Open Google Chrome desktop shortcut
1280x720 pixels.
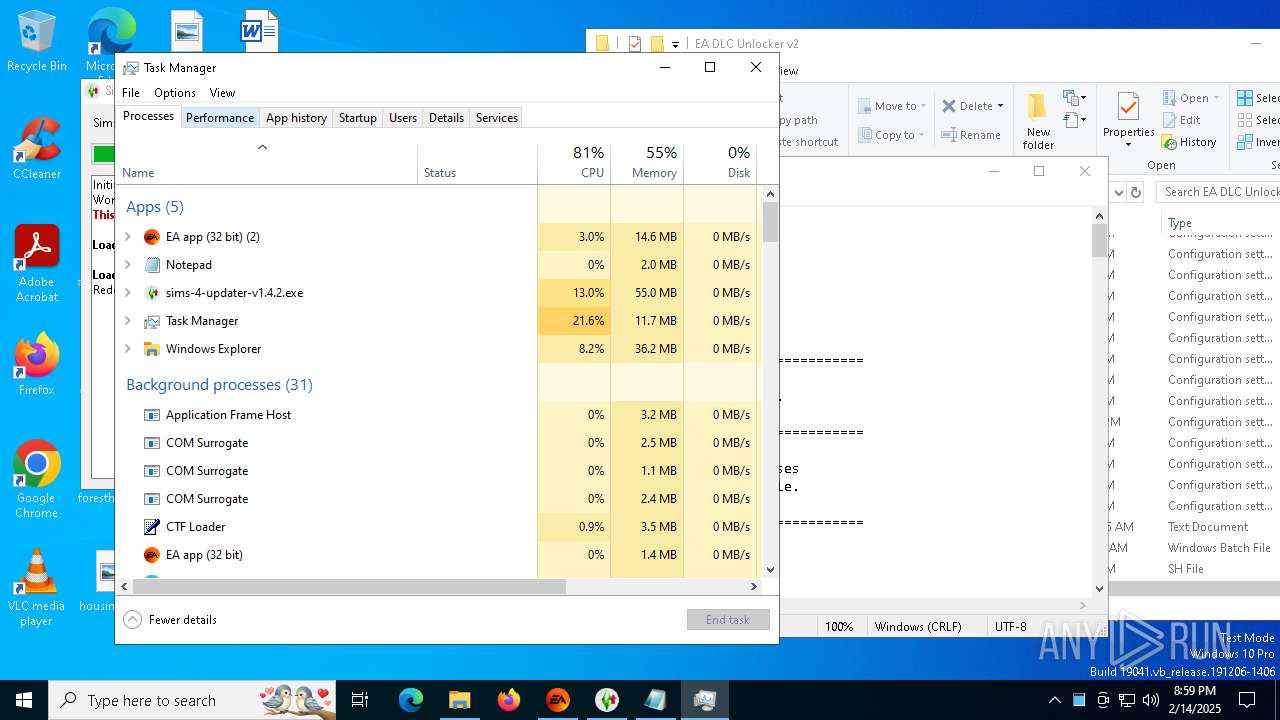click(37, 480)
